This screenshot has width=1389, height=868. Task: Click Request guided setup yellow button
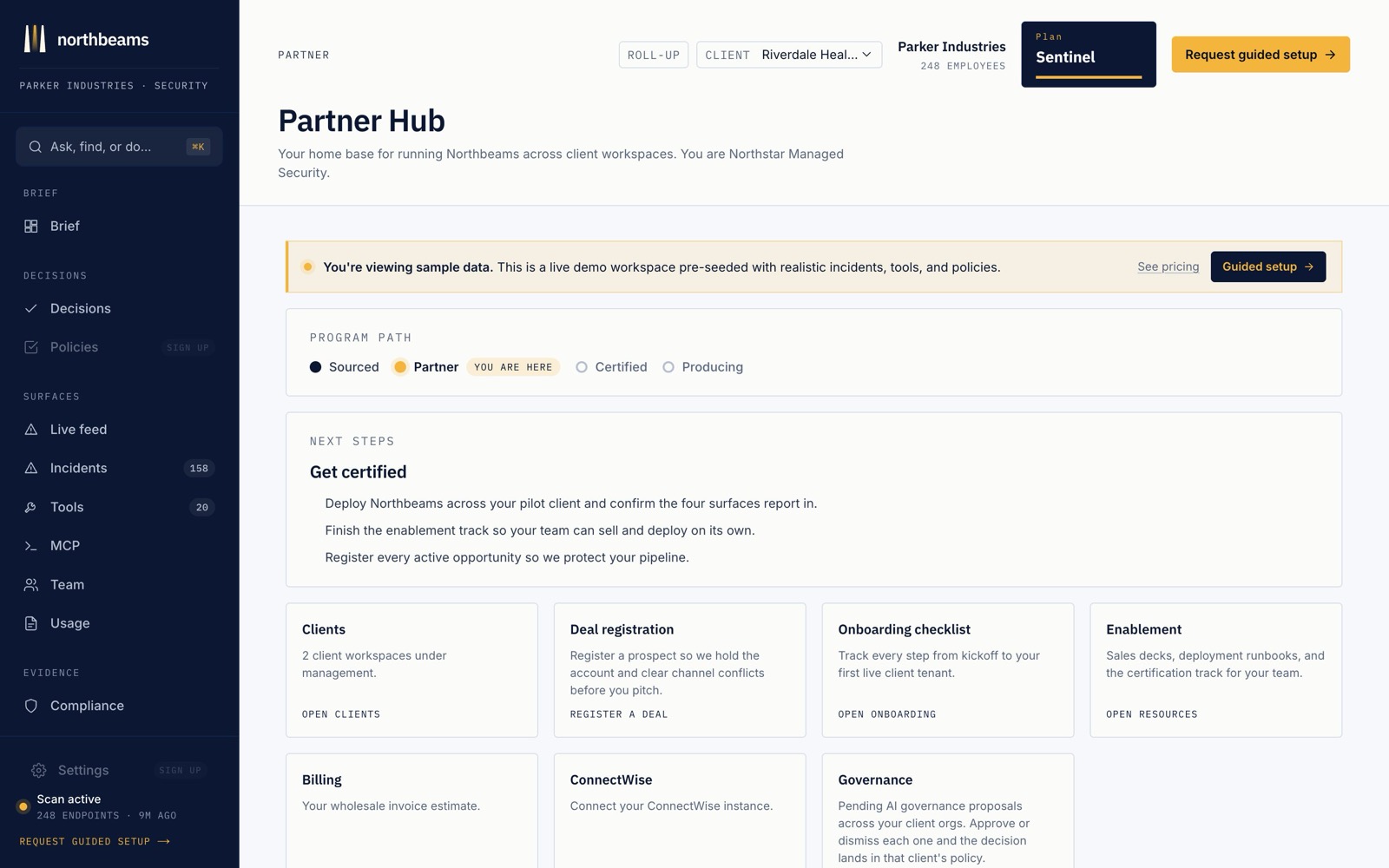(1261, 55)
